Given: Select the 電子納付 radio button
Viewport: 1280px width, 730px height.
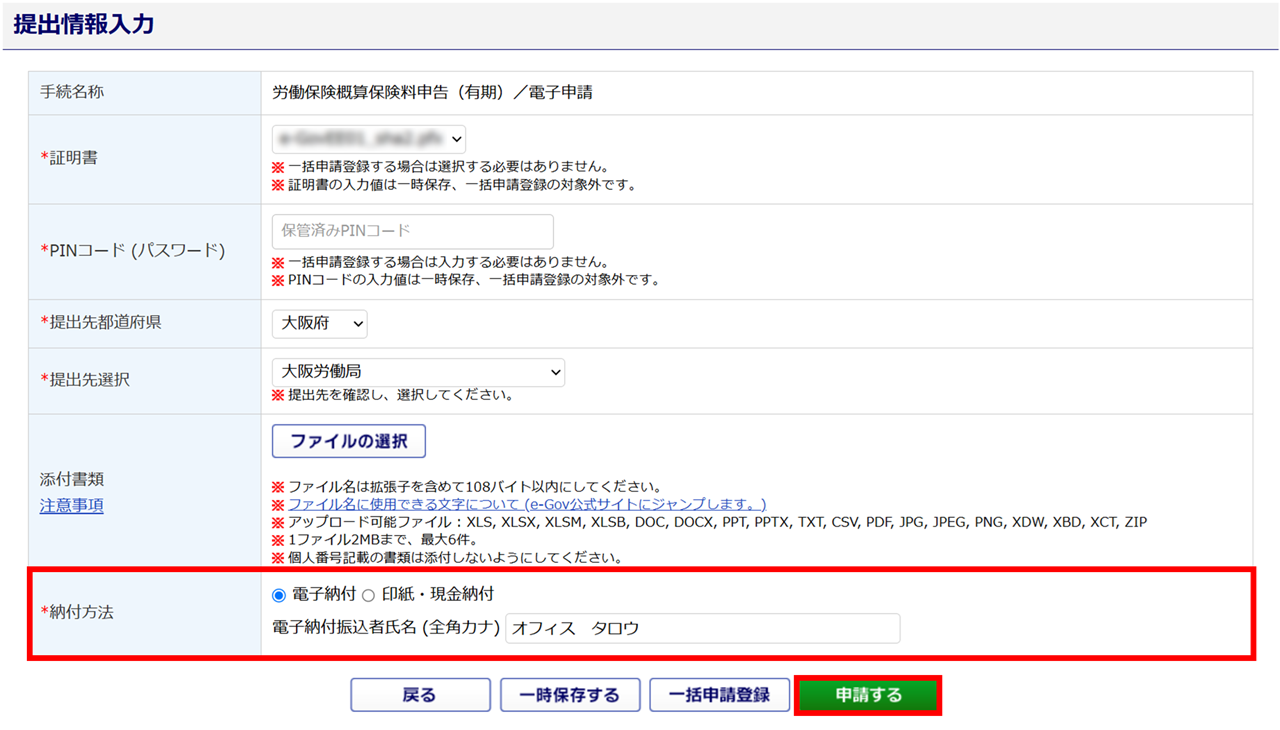Looking at the screenshot, I should pos(279,595).
